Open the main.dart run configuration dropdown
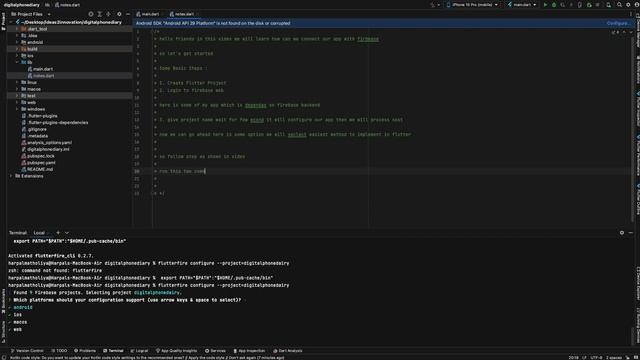The height and width of the screenshot is (360, 640). [522, 5]
